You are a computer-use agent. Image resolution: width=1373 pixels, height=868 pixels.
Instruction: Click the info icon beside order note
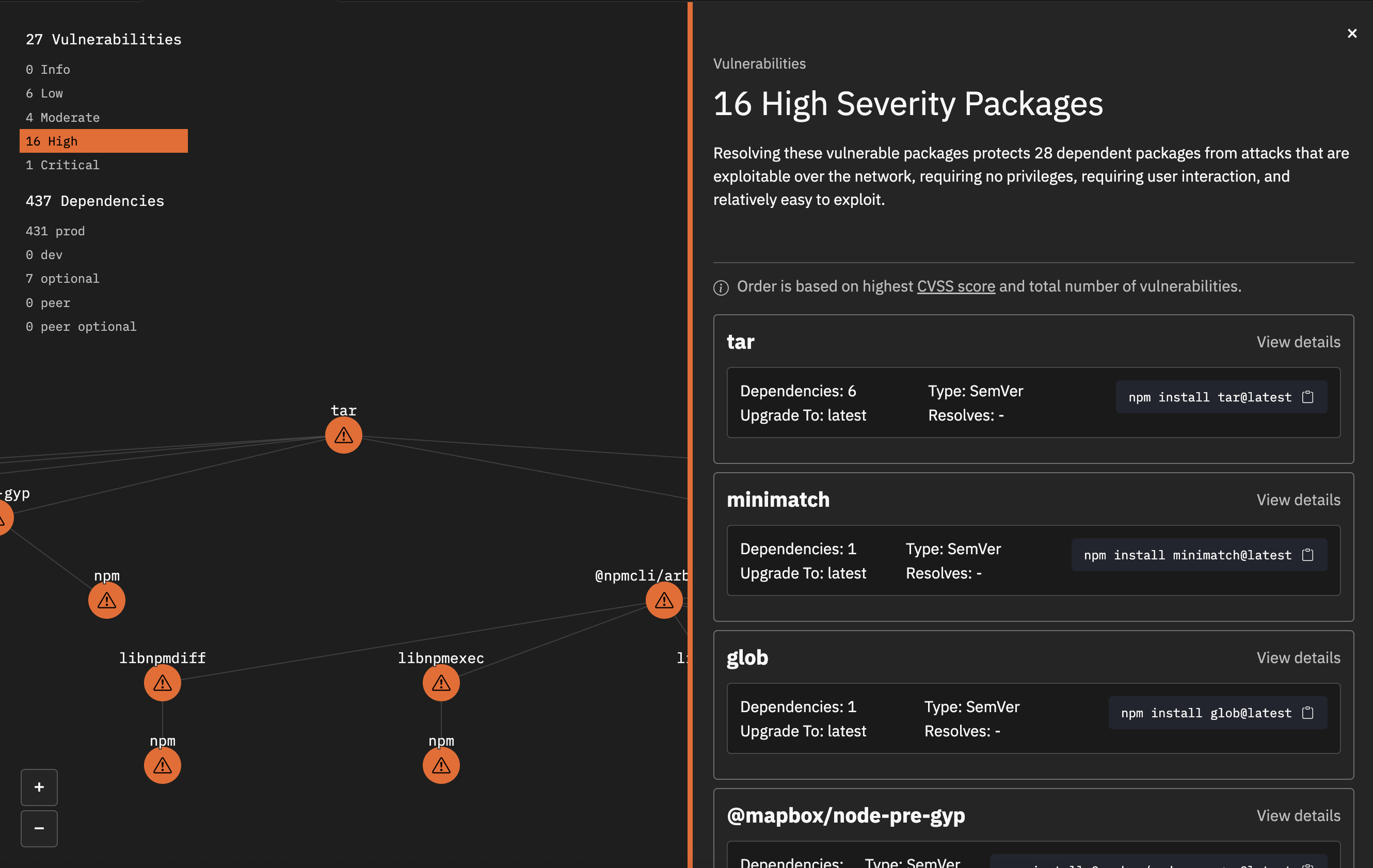(x=721, y=288)
